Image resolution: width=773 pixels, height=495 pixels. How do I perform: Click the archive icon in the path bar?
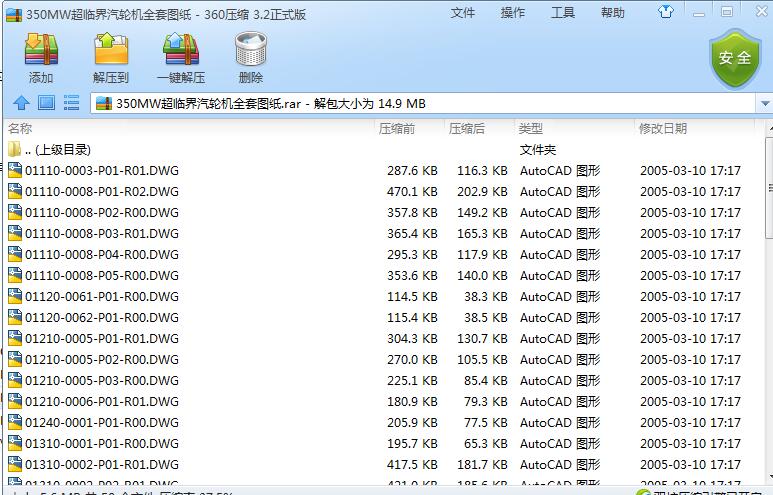(104, 104)
